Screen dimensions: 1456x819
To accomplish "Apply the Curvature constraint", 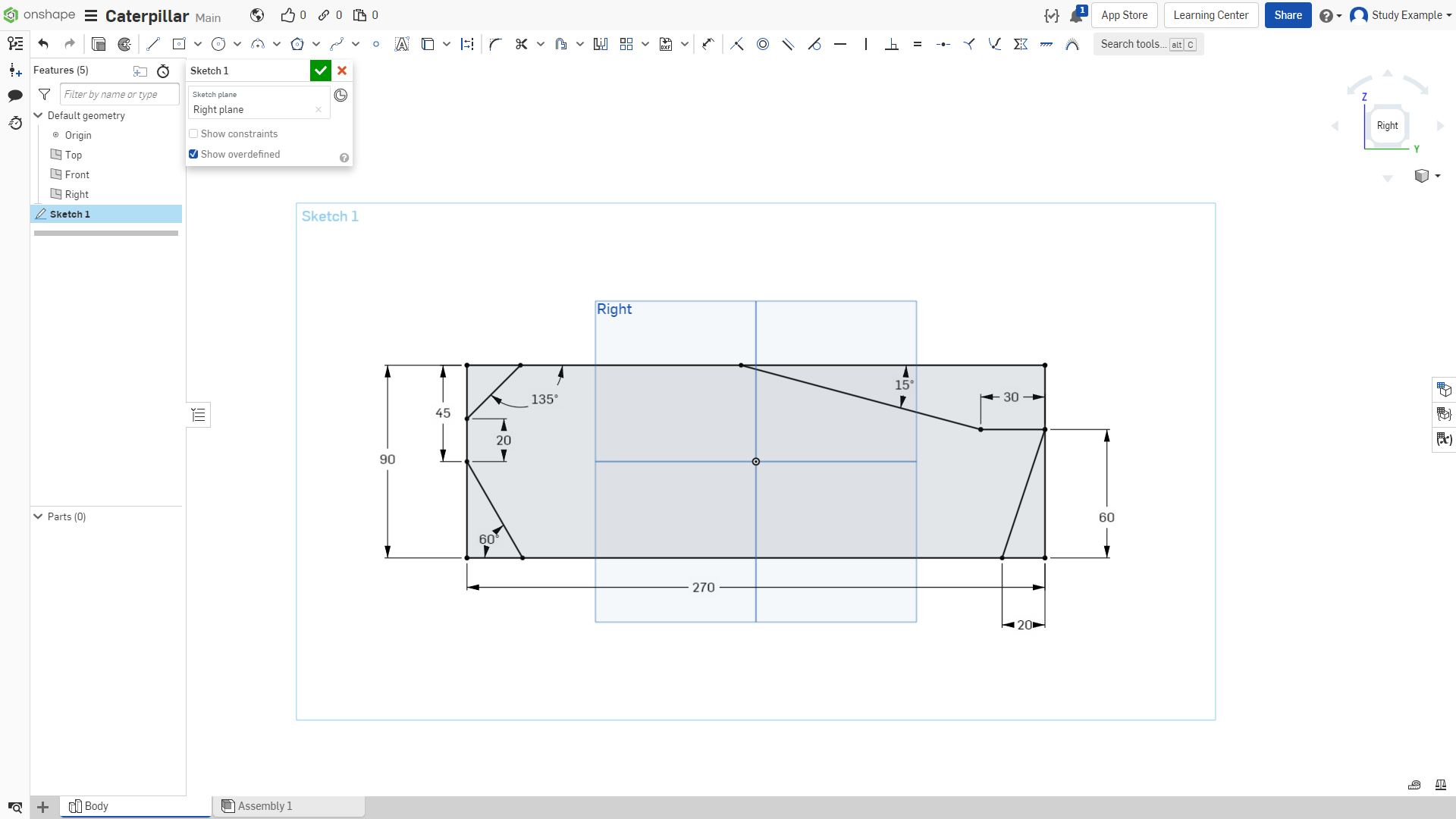I will click(x=1072, y=44).
